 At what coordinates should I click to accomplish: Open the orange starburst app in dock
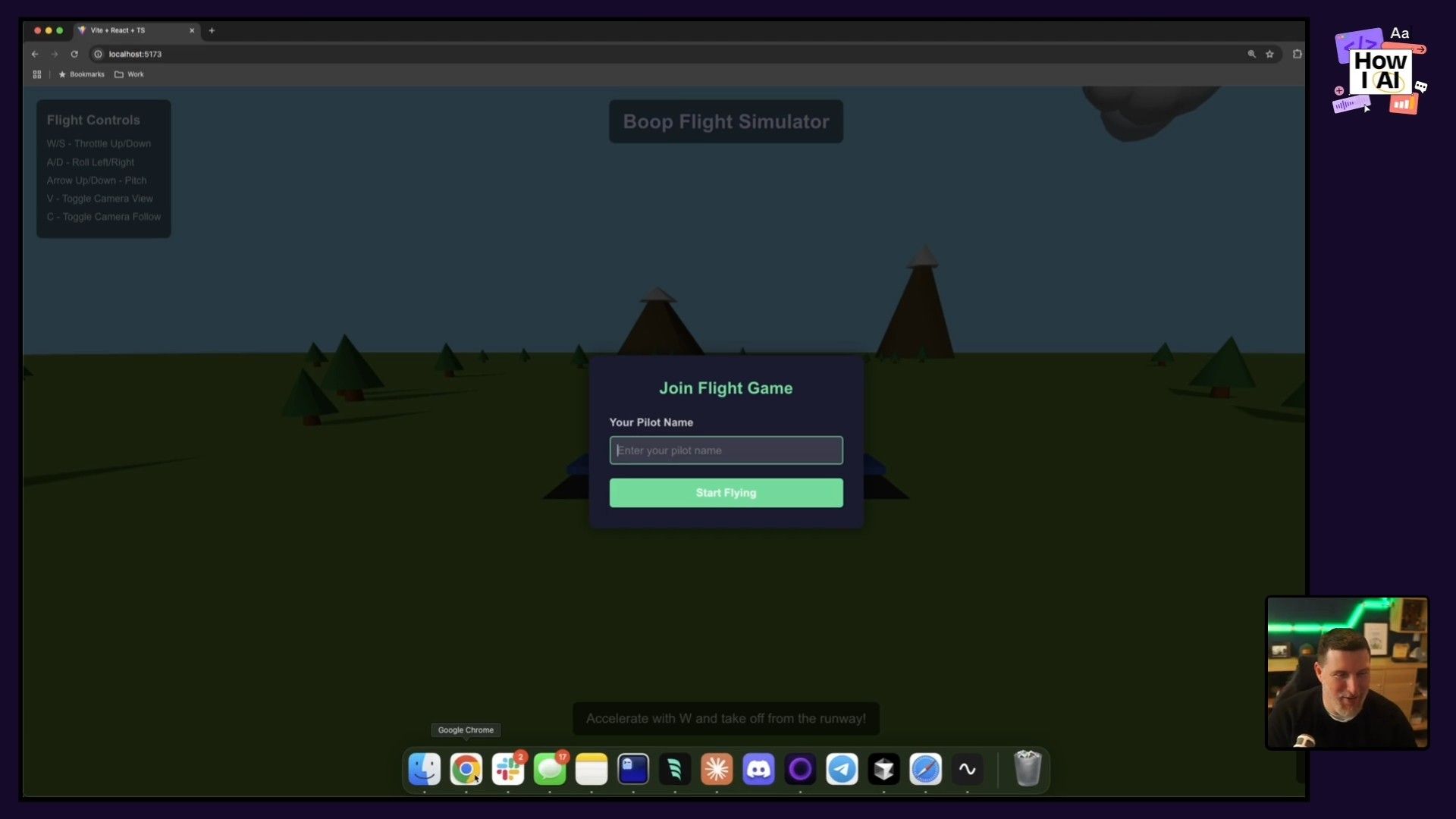717,769
